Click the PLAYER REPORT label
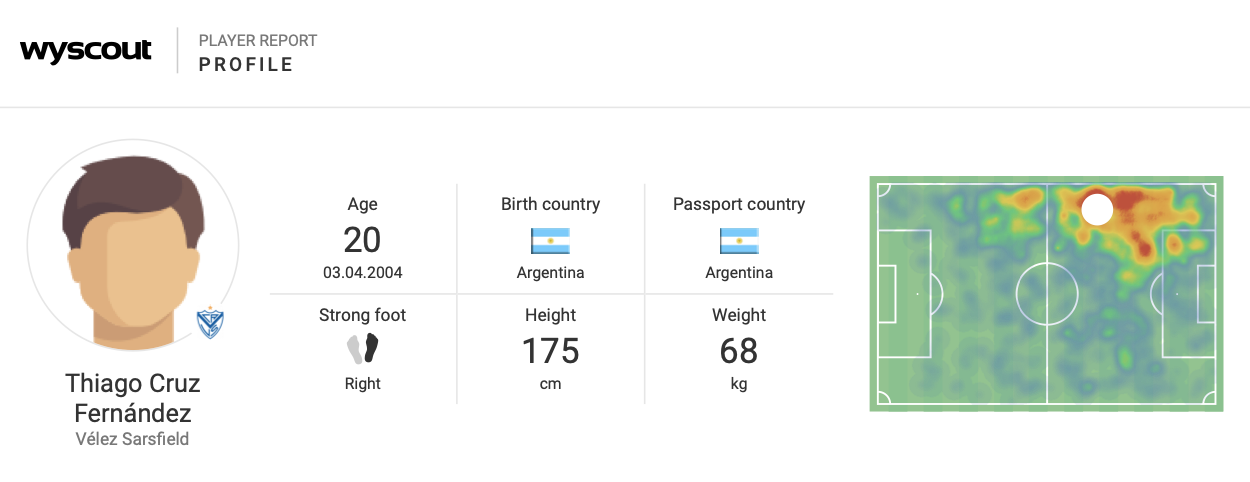1250x482 pixels. (258, 41)
